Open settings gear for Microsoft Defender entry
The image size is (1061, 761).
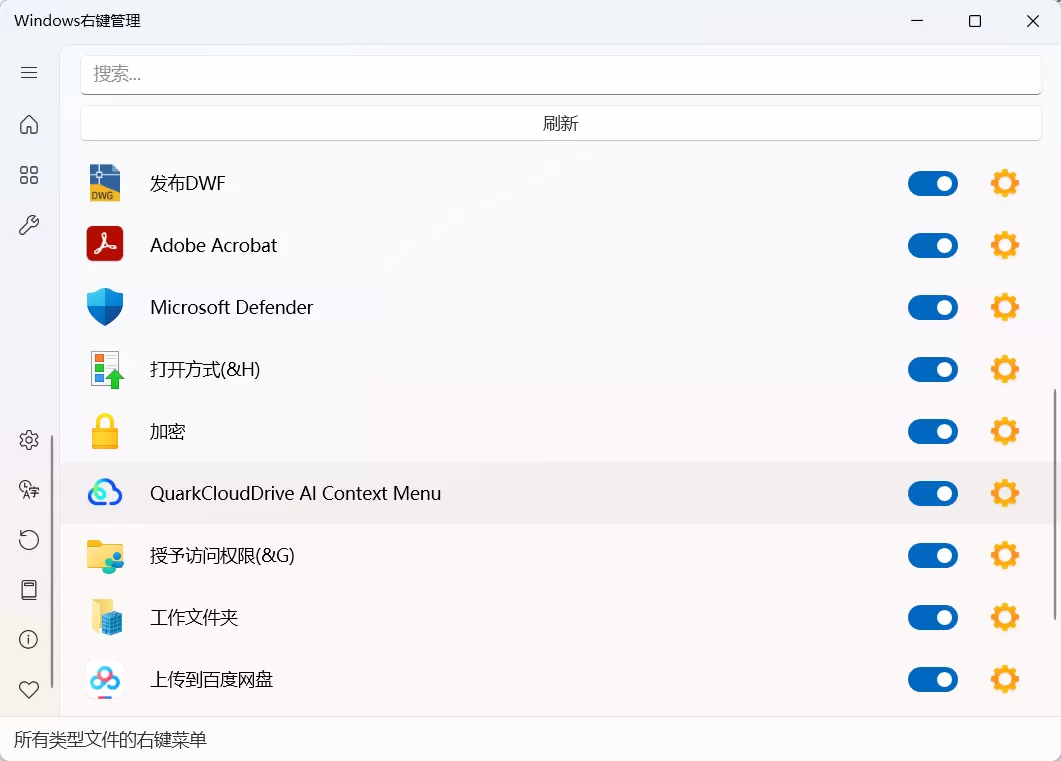coord(1004,307)
